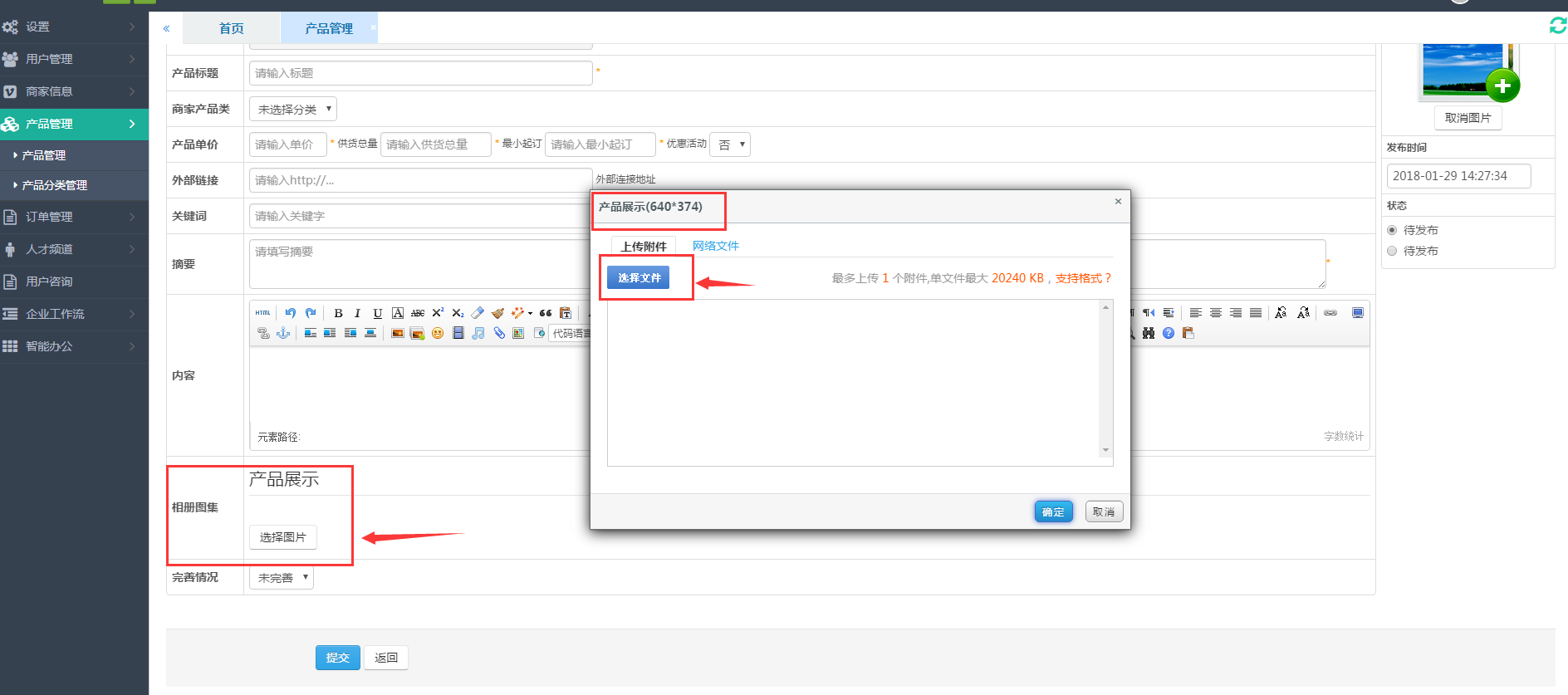Insert an emoticon using the smiley icon
Viewport: 1568px width, 695px height.
(438, 333)
